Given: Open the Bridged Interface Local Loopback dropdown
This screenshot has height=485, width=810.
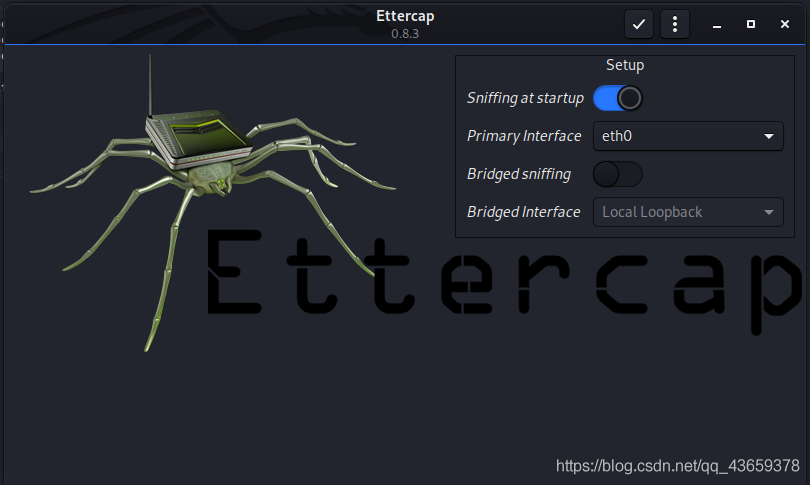Looking at the screenshot, I should (x=688, y=212).
